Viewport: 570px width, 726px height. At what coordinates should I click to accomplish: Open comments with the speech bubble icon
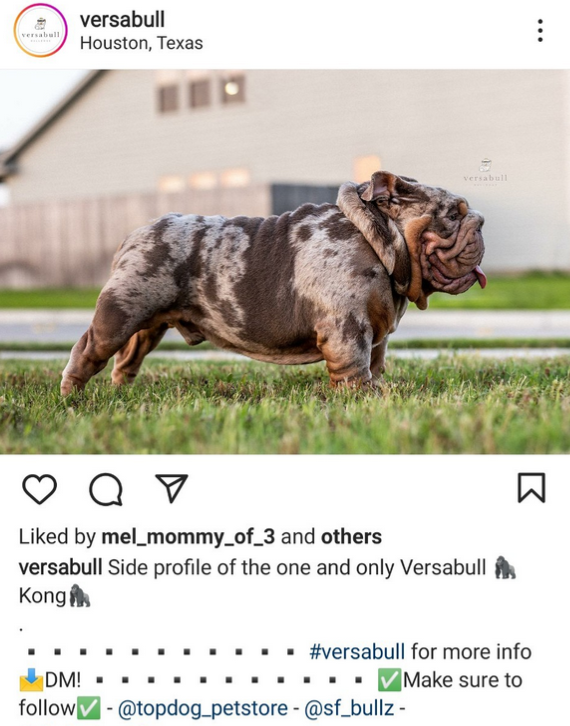pyautogui.click(x=106, y=489)
